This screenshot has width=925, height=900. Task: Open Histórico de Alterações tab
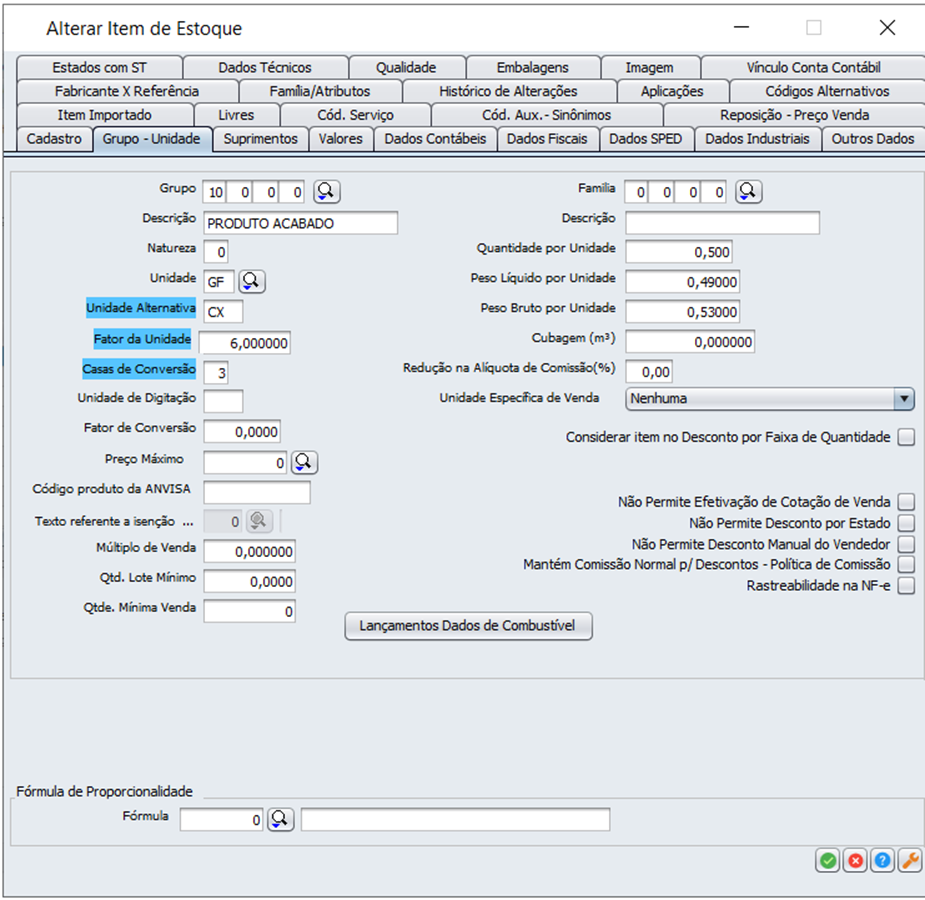(509, 91)
